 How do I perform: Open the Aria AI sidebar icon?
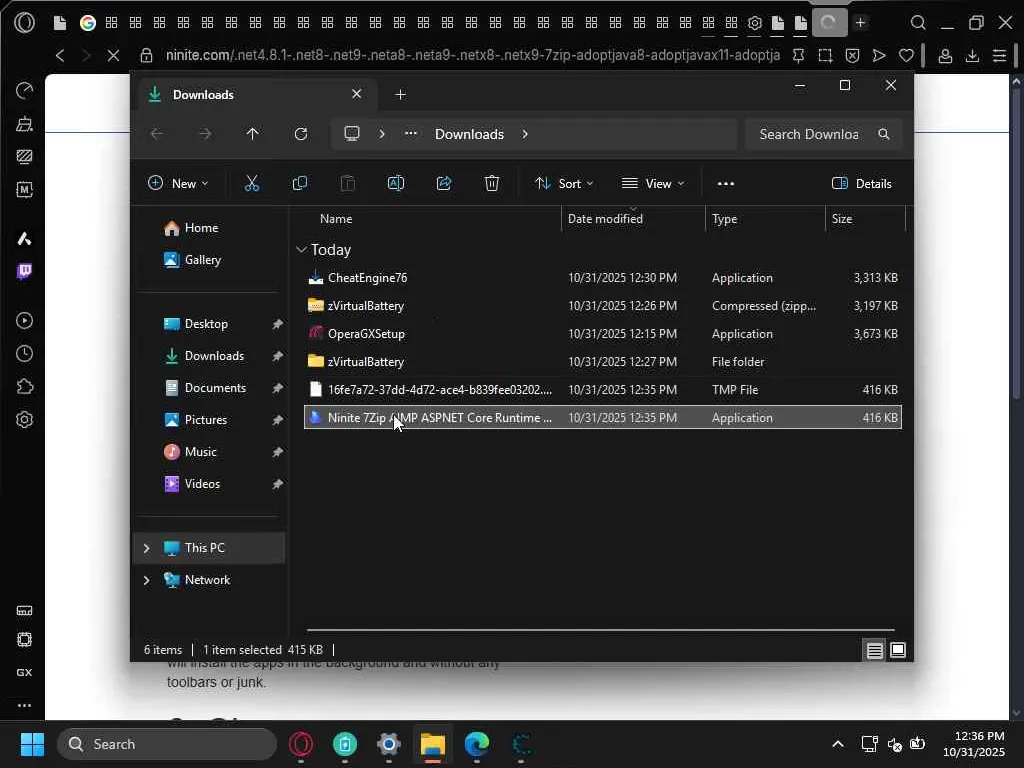24,238
